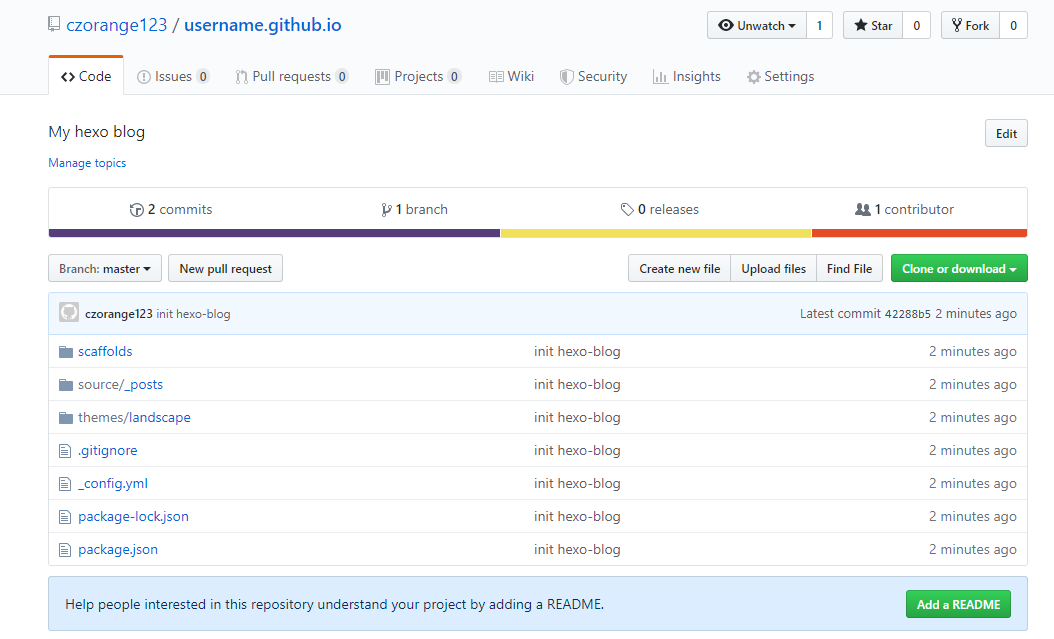Click the themes/landscape folder icon
The image size is (1054, 639).
click(66, 417)
